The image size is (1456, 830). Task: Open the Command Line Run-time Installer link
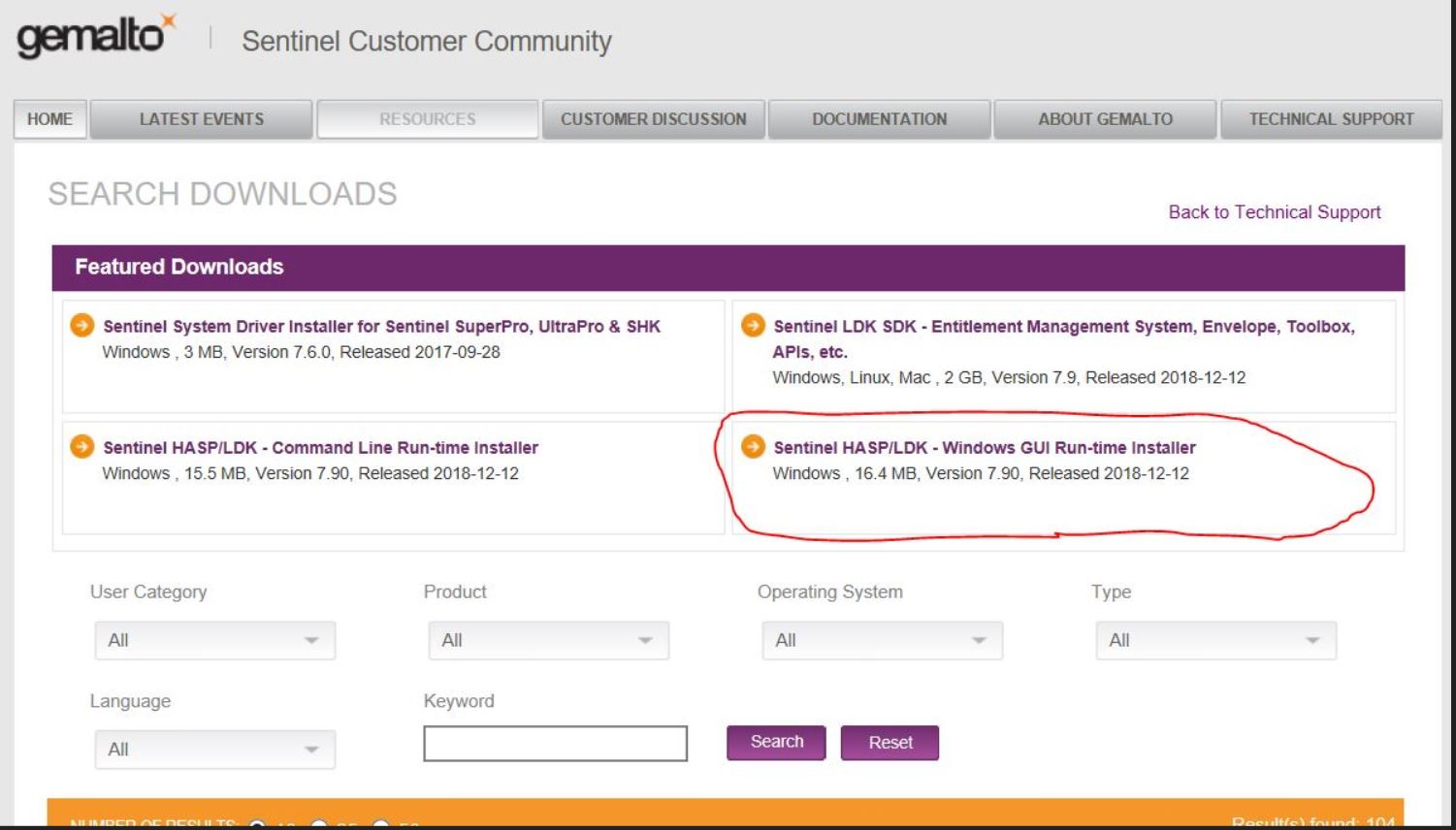[321, 448]
